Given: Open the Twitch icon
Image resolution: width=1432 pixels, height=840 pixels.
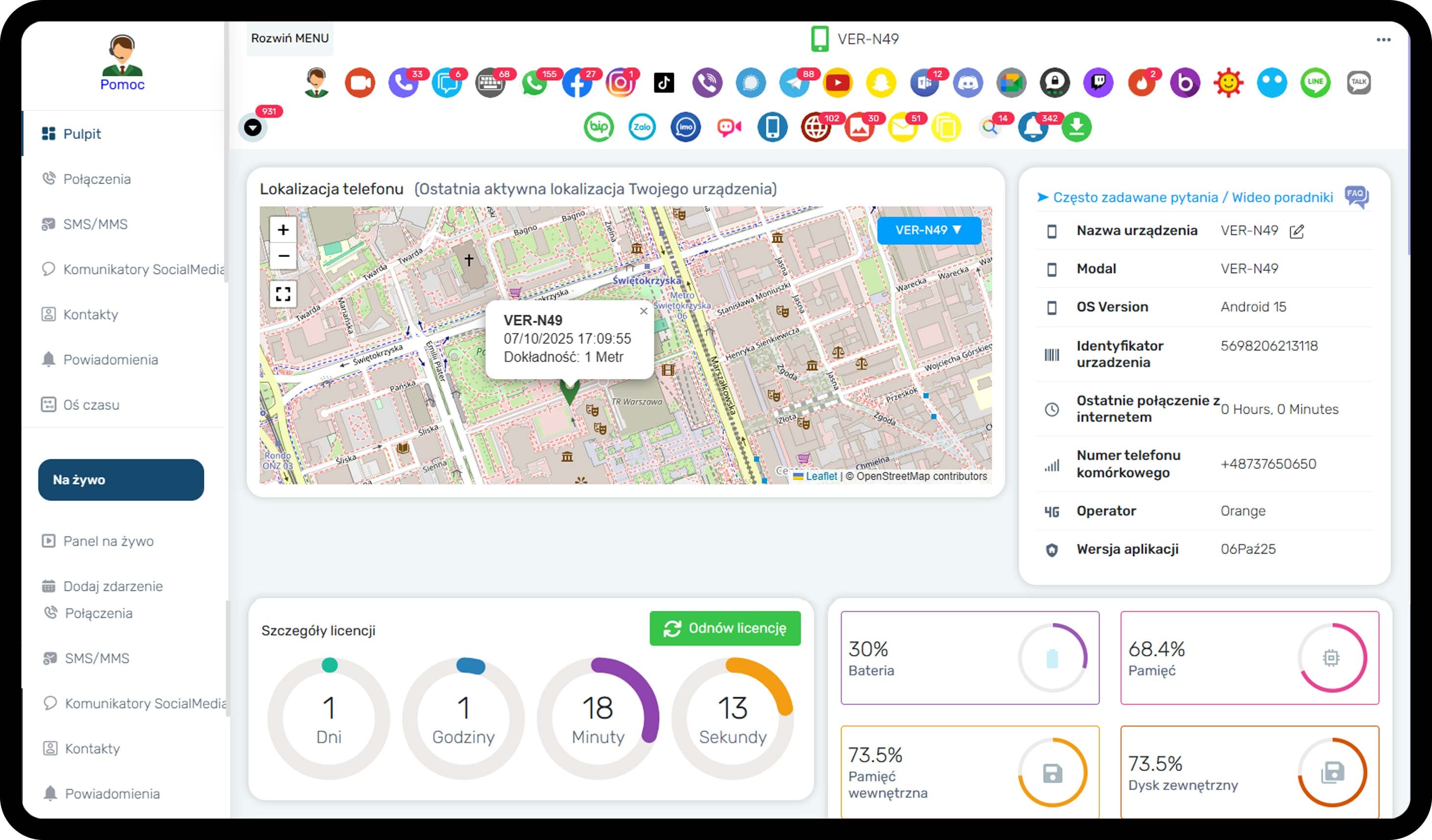Looking at the screenshot, I should pos(1098,84).
